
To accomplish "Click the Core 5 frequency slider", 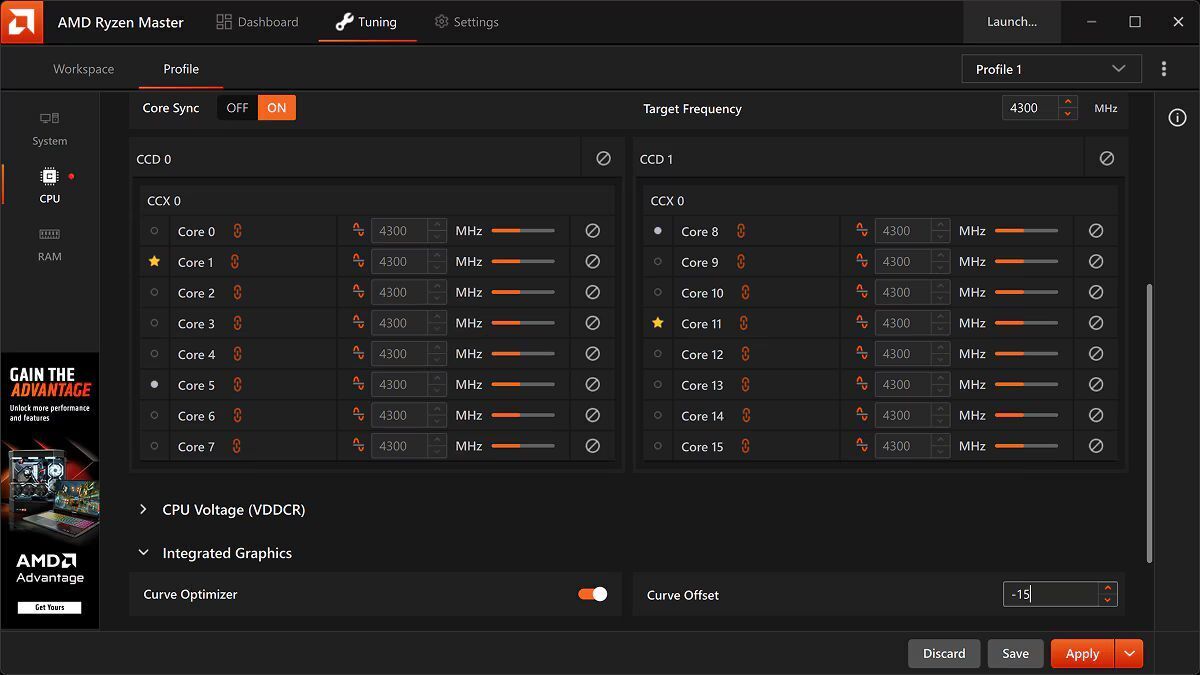I will click(522, 385).
